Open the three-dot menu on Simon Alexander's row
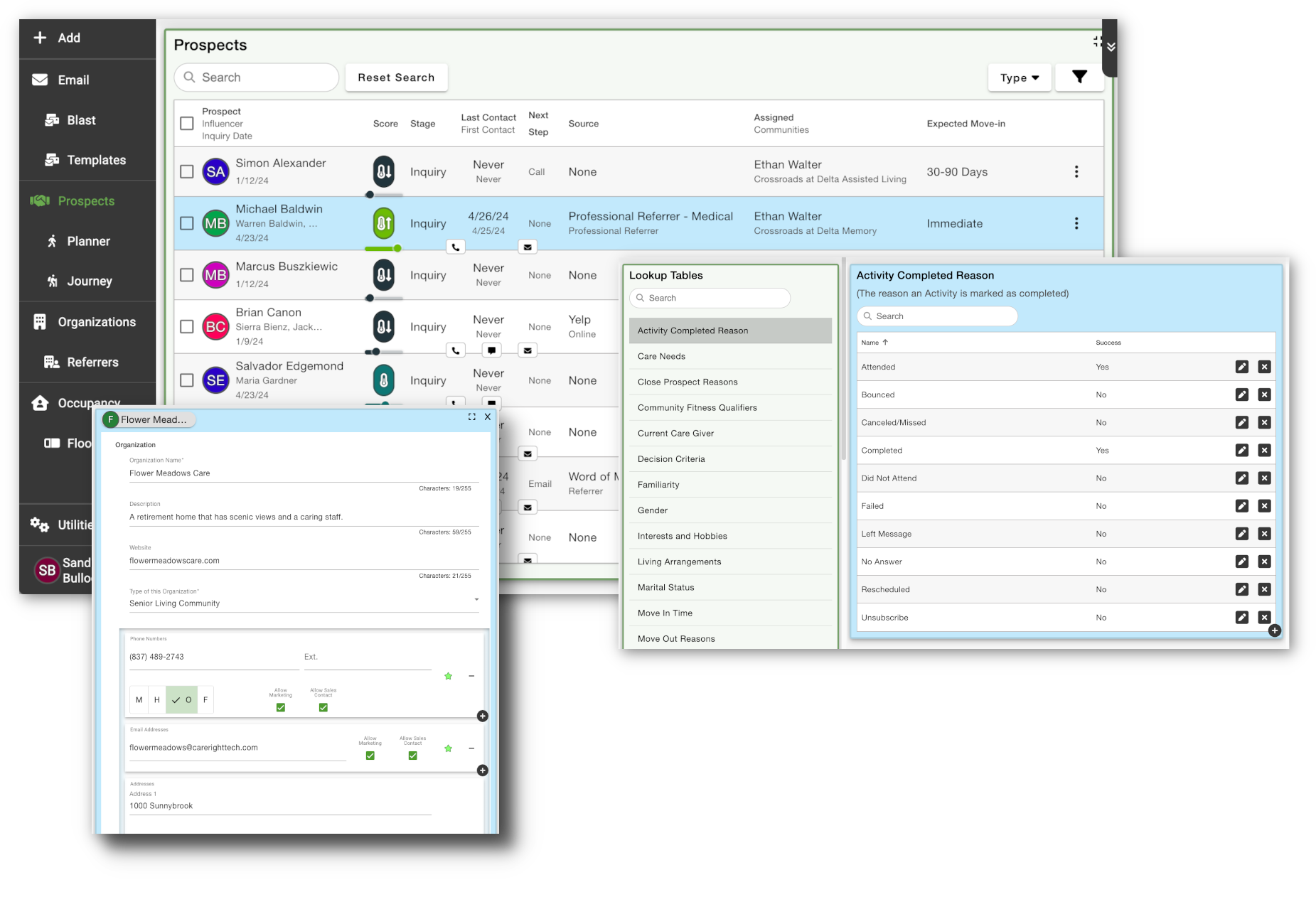Screen dimensions: 1316x897 pos(1076,171)
